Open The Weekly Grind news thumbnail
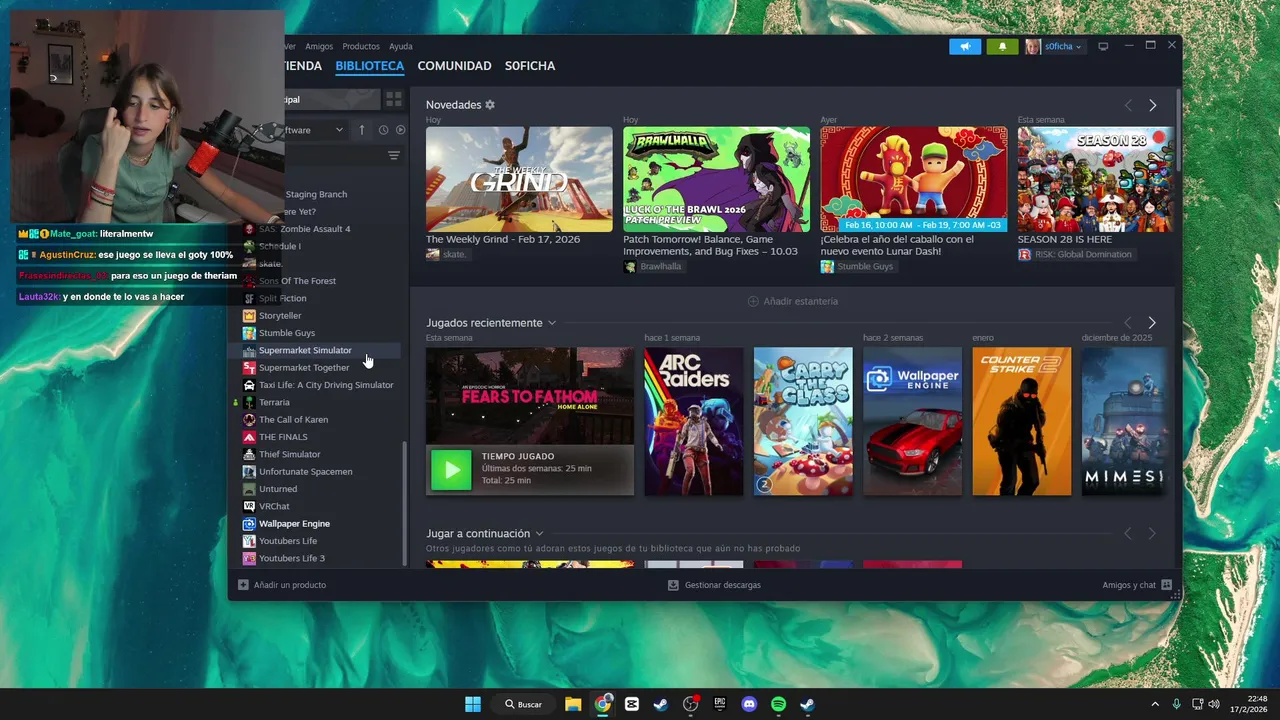Image resolution: width=1280 pixels, height=720 pixels. 519,179
